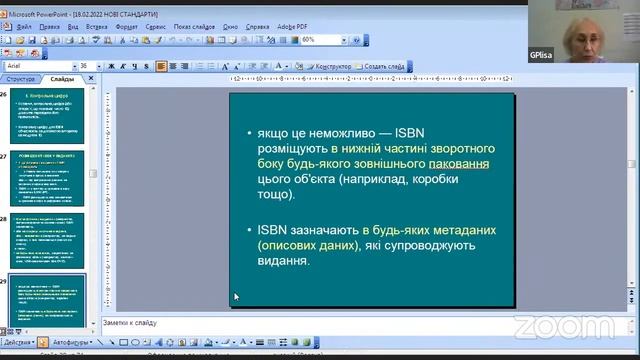Open the Справка menu
The width and height of the screenshot is (640, 360).
click(x=257, y=27)
